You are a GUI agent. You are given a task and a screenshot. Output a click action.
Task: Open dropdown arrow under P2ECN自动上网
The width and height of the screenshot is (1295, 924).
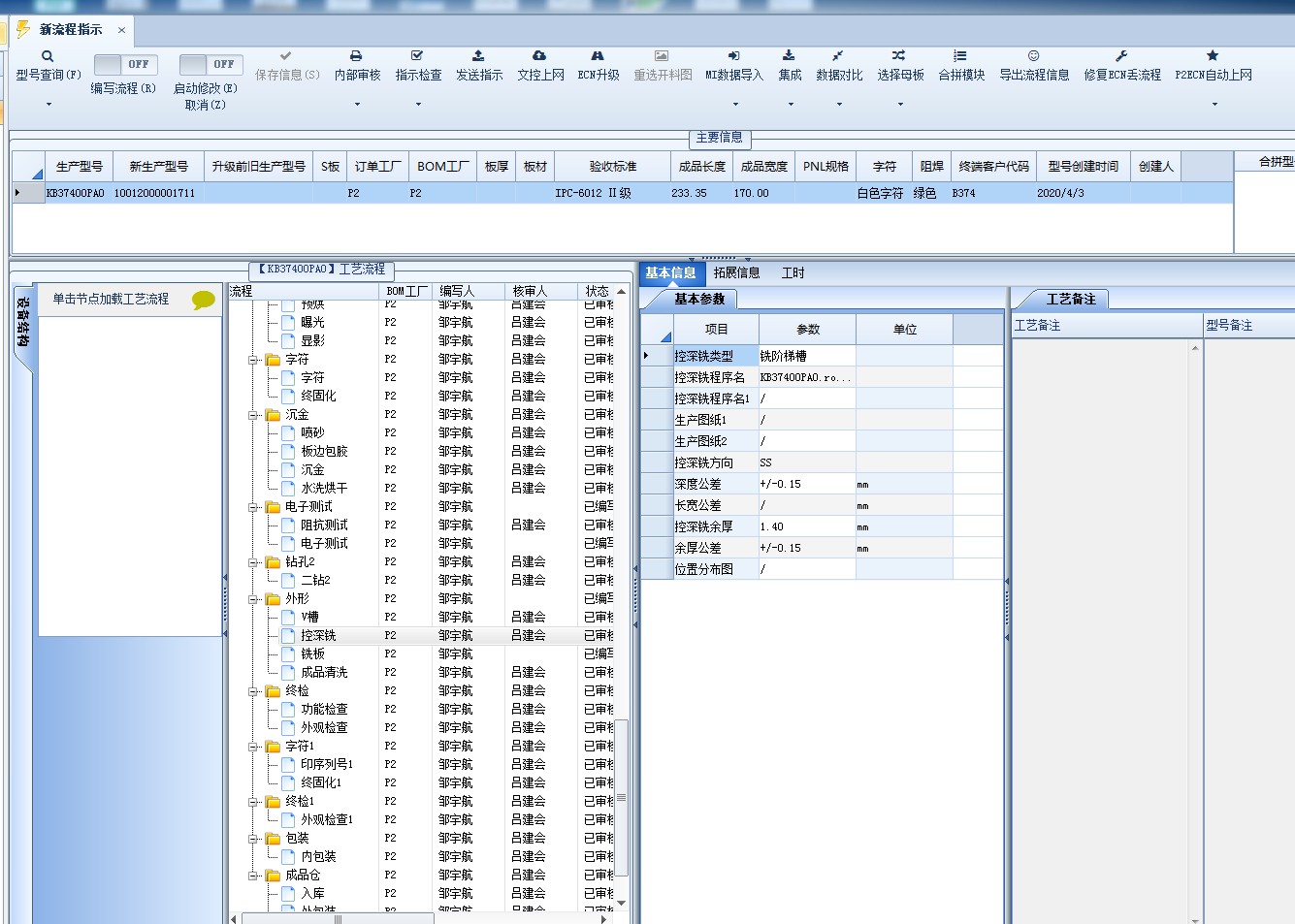[1214, 104]
